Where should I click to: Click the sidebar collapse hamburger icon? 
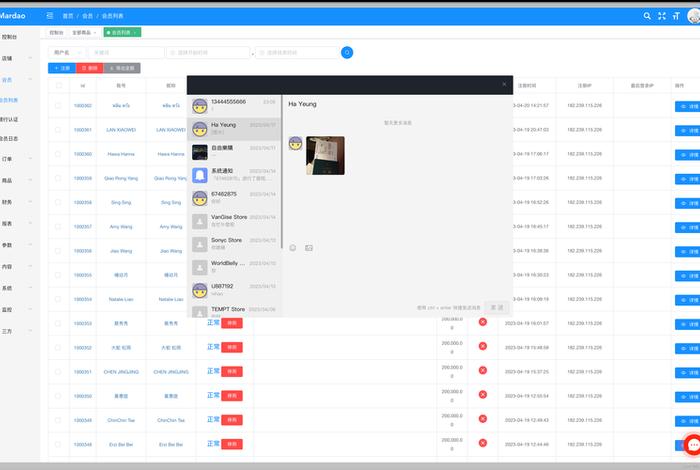click(x=50, y=16)
